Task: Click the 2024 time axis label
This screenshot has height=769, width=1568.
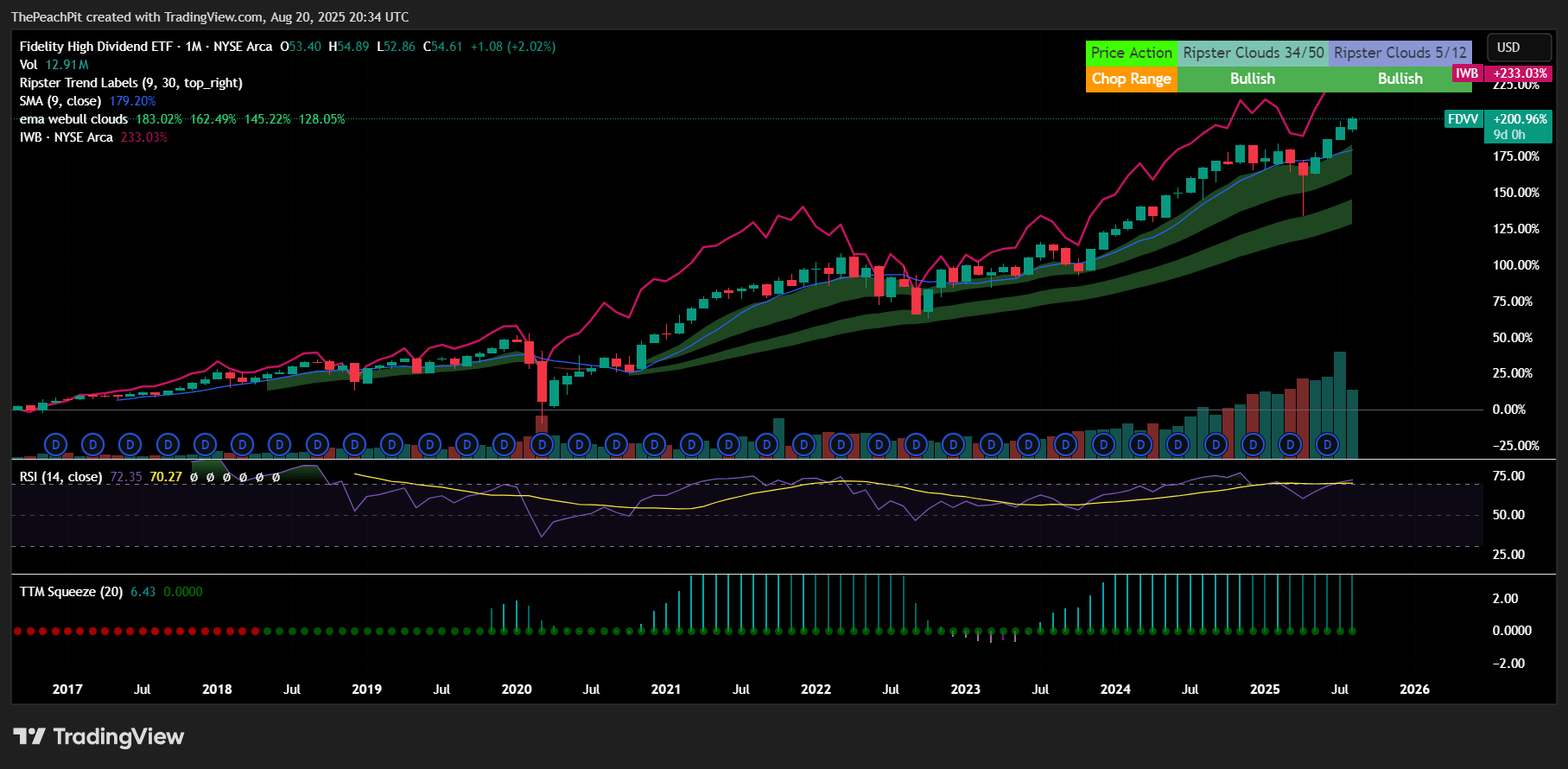Action: [1115, 690]
